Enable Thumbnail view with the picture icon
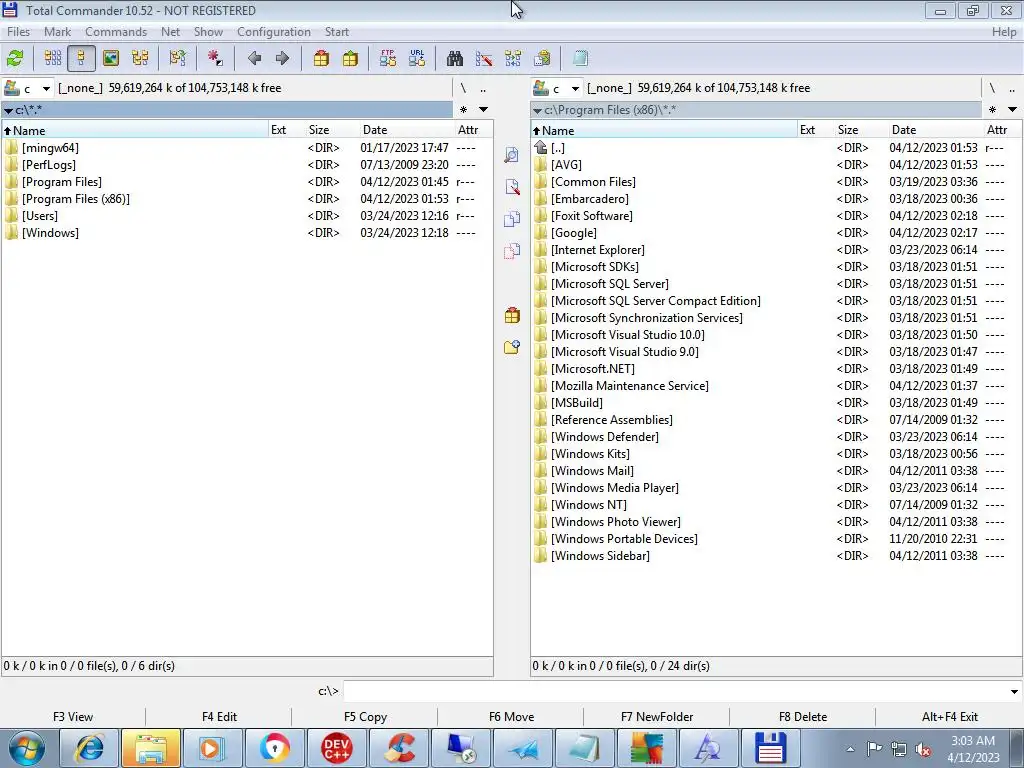1024x768 pixels. pos(111,58)
